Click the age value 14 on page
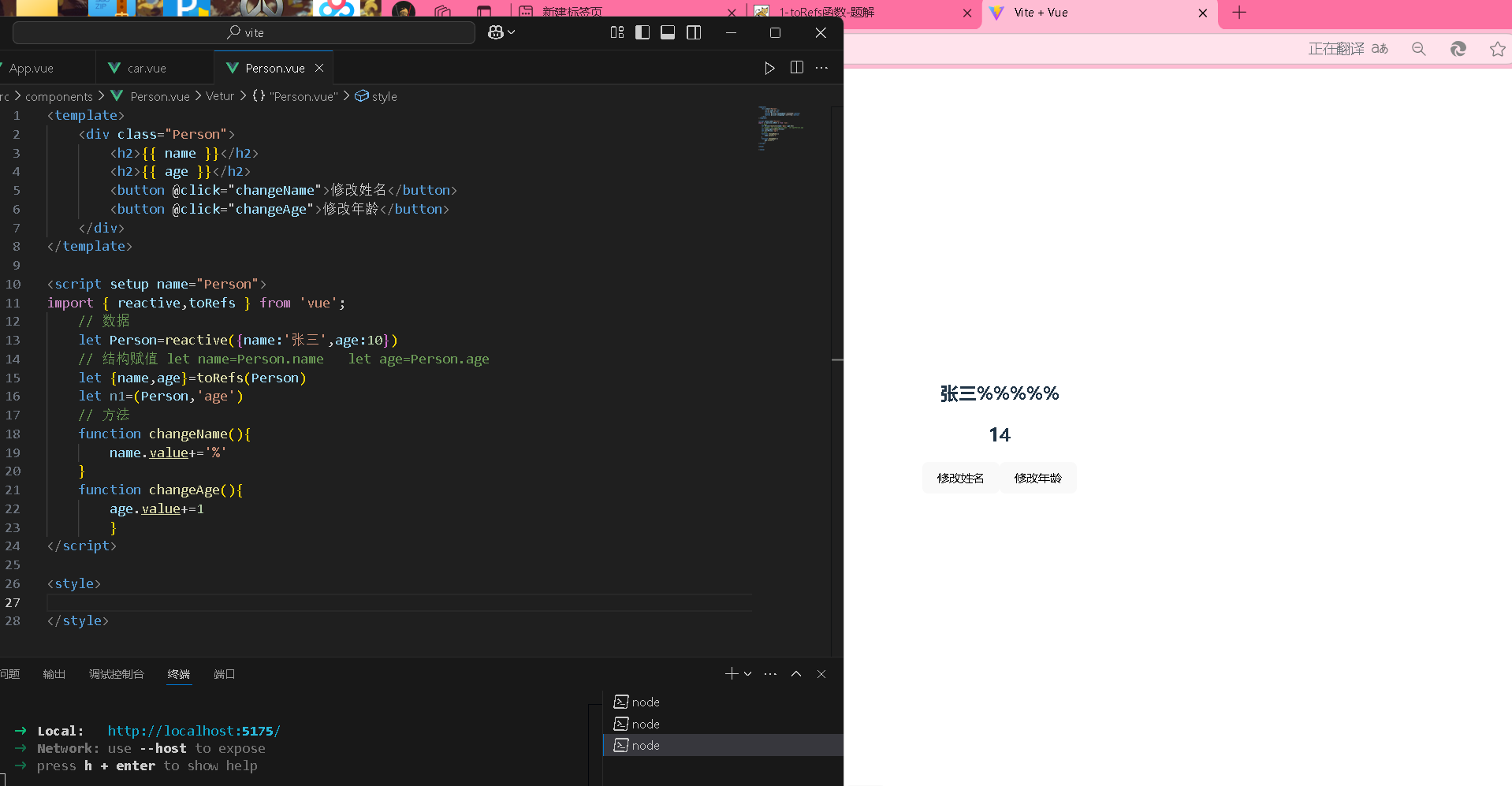 coord(1000,435)
